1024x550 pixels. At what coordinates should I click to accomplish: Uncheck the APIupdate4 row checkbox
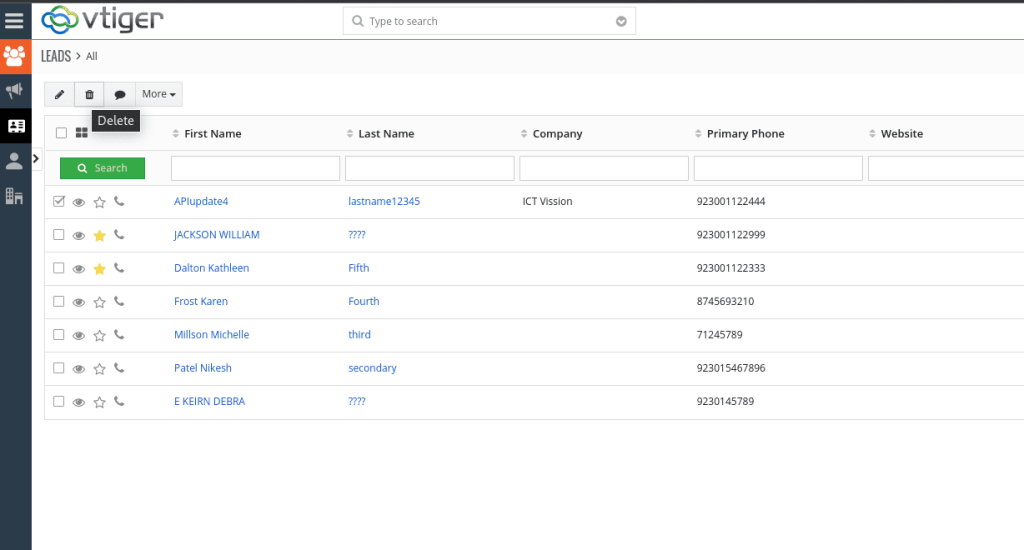tap(59, 201)
